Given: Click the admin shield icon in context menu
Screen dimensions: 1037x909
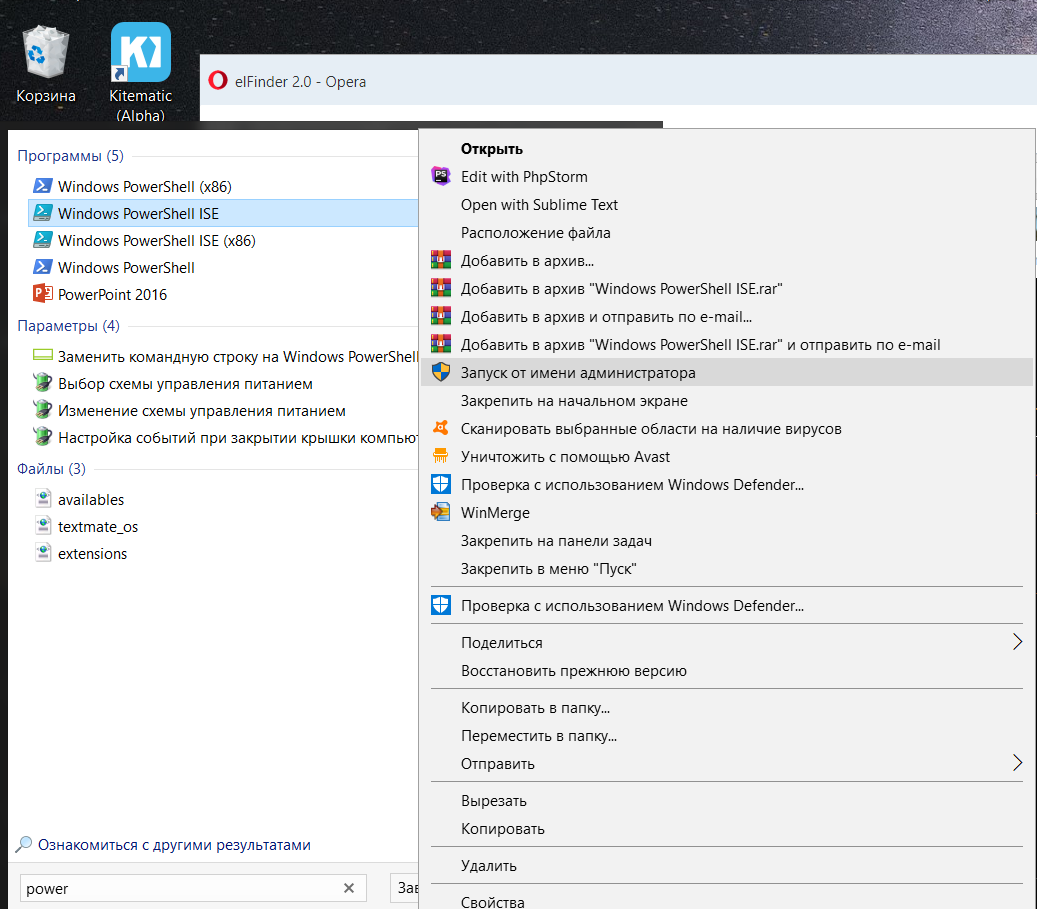Looking at the screenshot, I should [x=440, y=372].
